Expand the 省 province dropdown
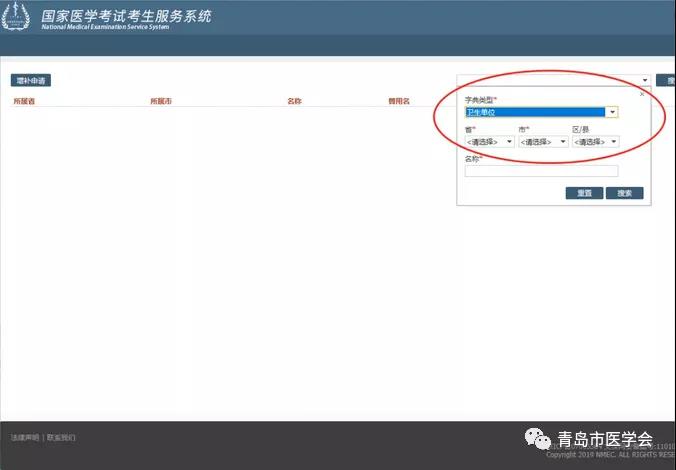 489,142
